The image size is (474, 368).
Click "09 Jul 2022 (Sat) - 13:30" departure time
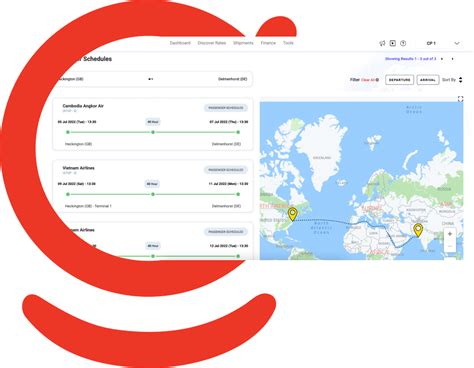77,184
